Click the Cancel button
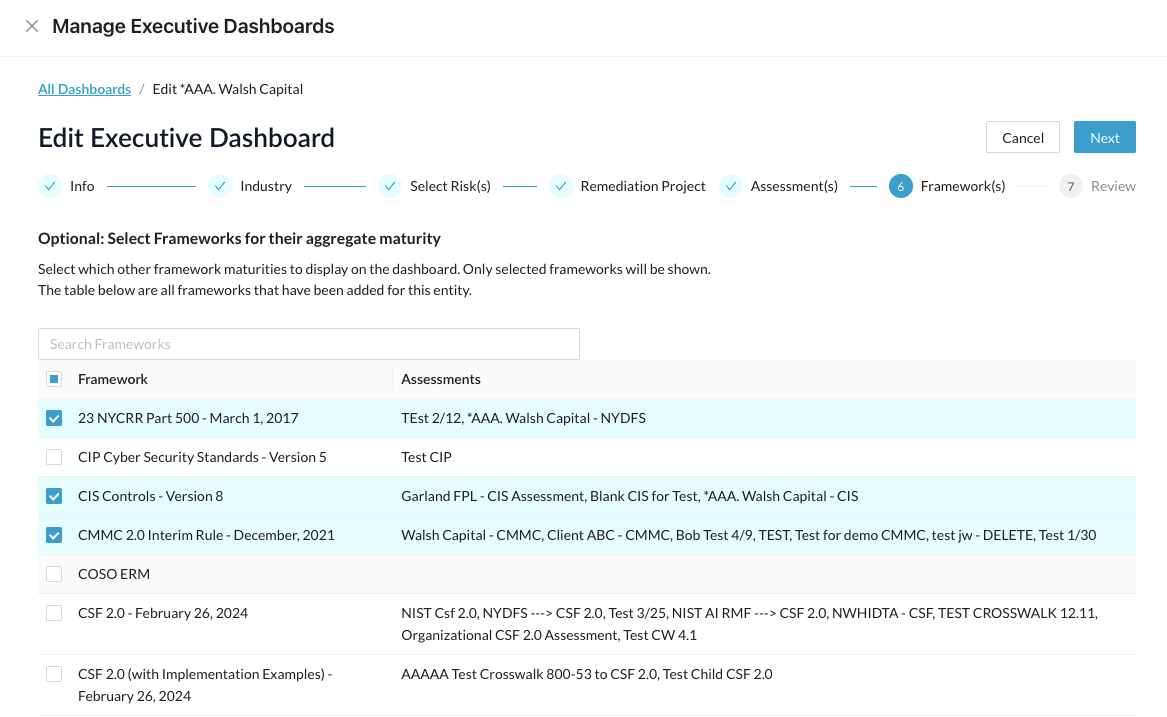Viewport: 1167px width, 717px height. click(x=1023, y=138)
